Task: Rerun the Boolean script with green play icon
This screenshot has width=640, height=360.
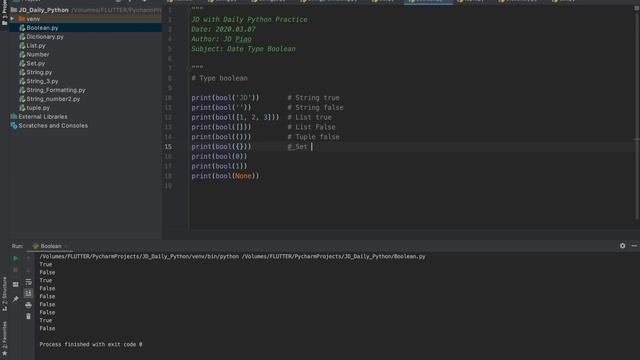Action: 16,258
